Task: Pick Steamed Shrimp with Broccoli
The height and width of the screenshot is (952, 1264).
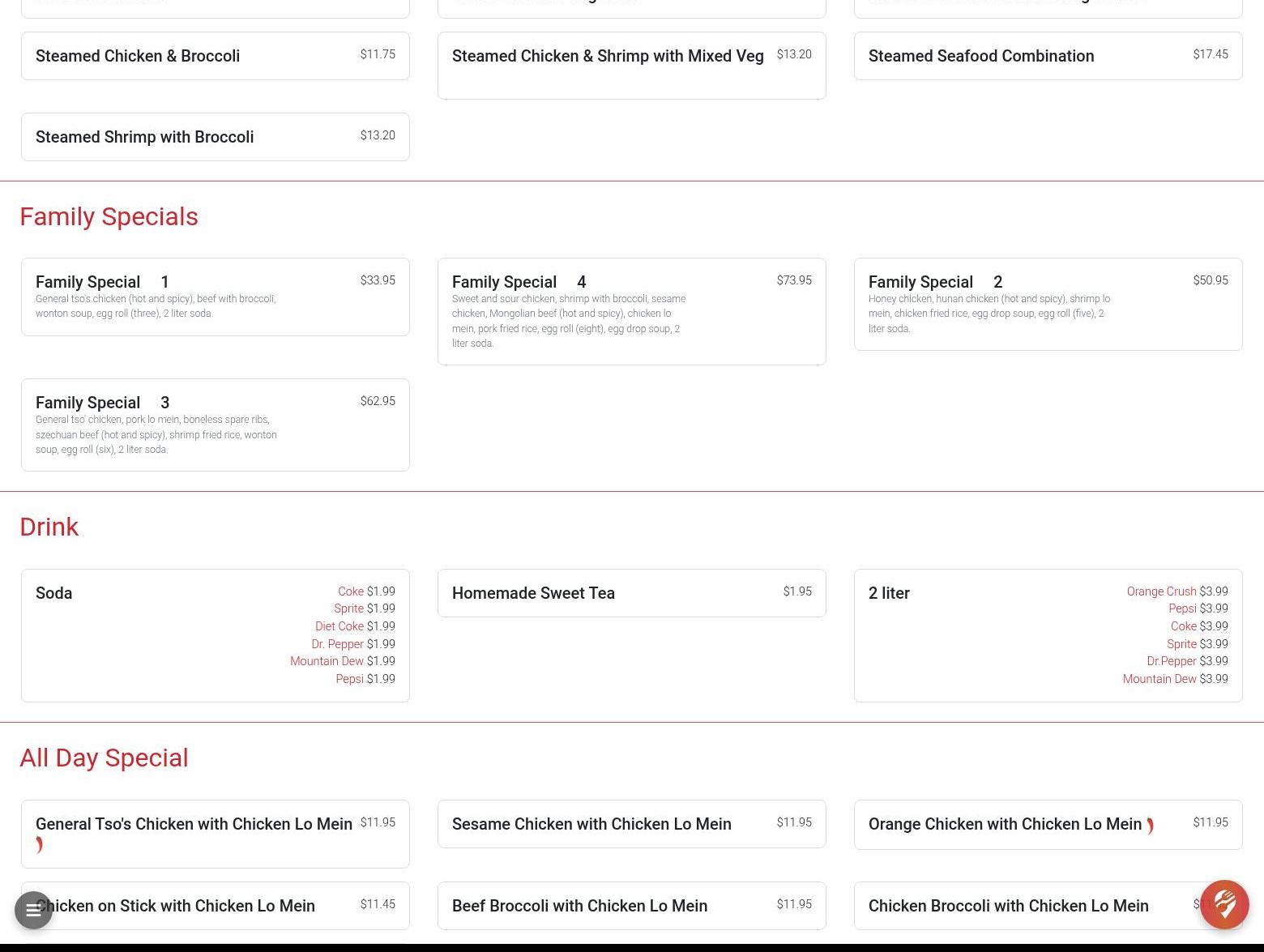Action: point(216,137)
